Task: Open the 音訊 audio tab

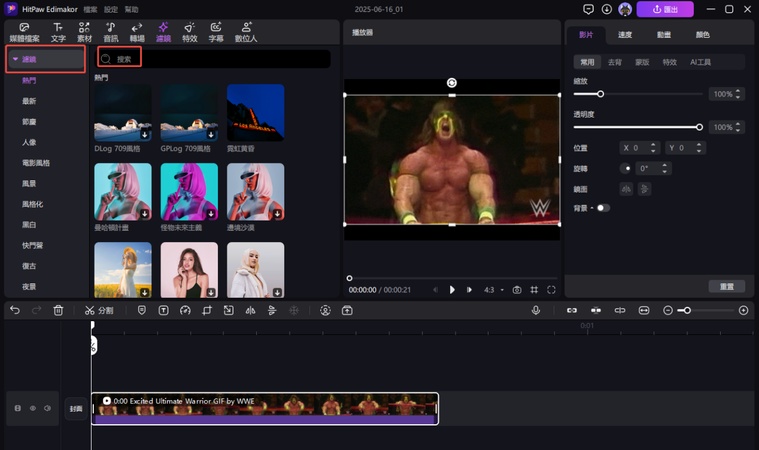Action: (110, 32)
